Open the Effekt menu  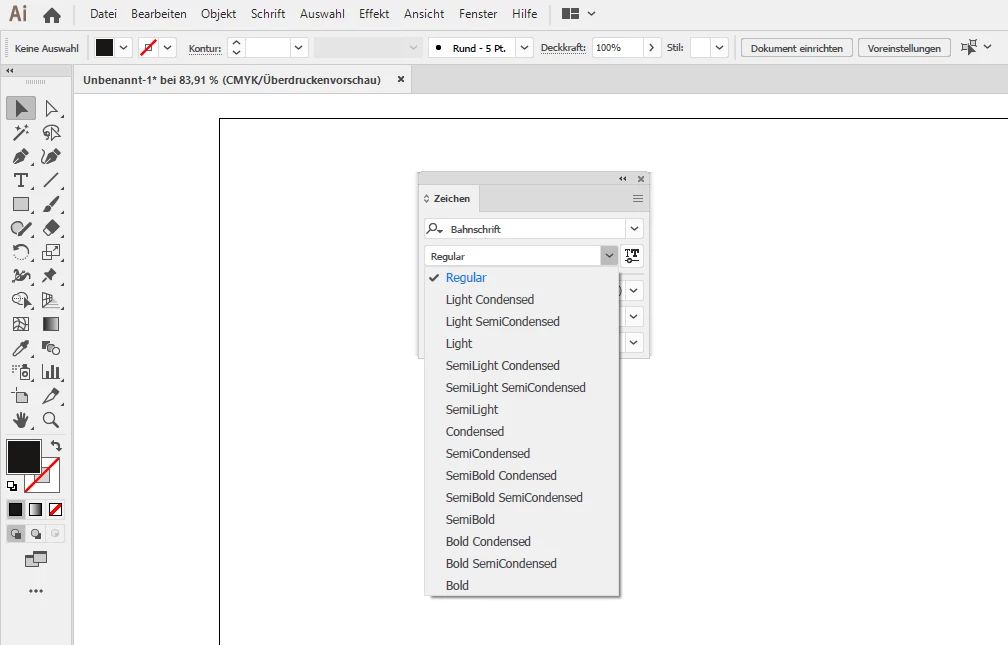(374, 14)
